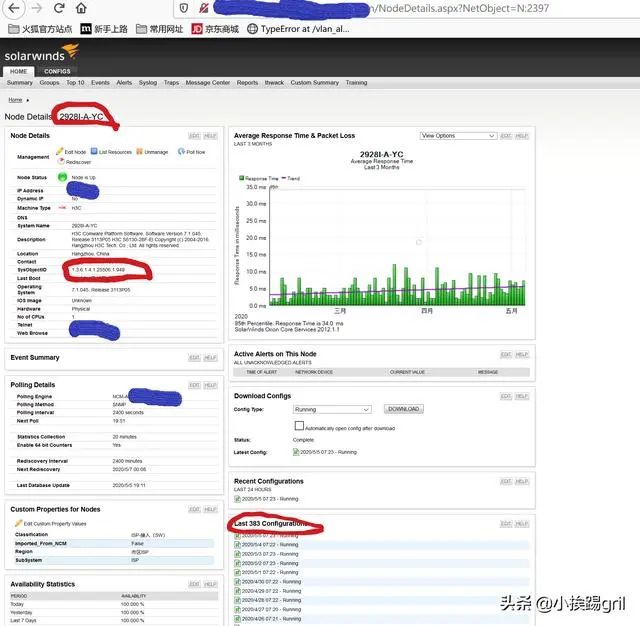Click config icon beside 2020/5/2 07:23
This screenshot has height=626, width=640.
click(x=237, y=563)
